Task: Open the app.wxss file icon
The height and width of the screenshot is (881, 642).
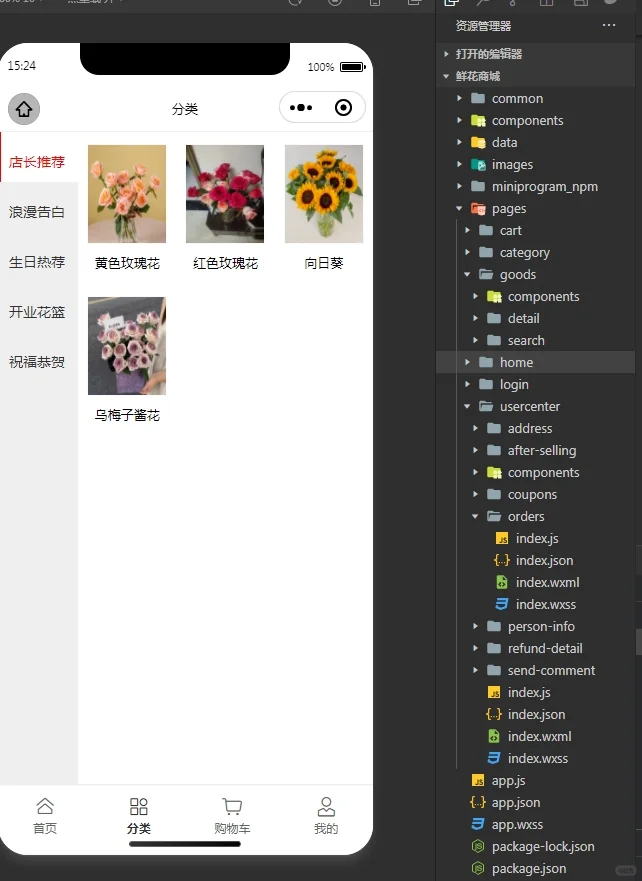Action: (478, 824)
